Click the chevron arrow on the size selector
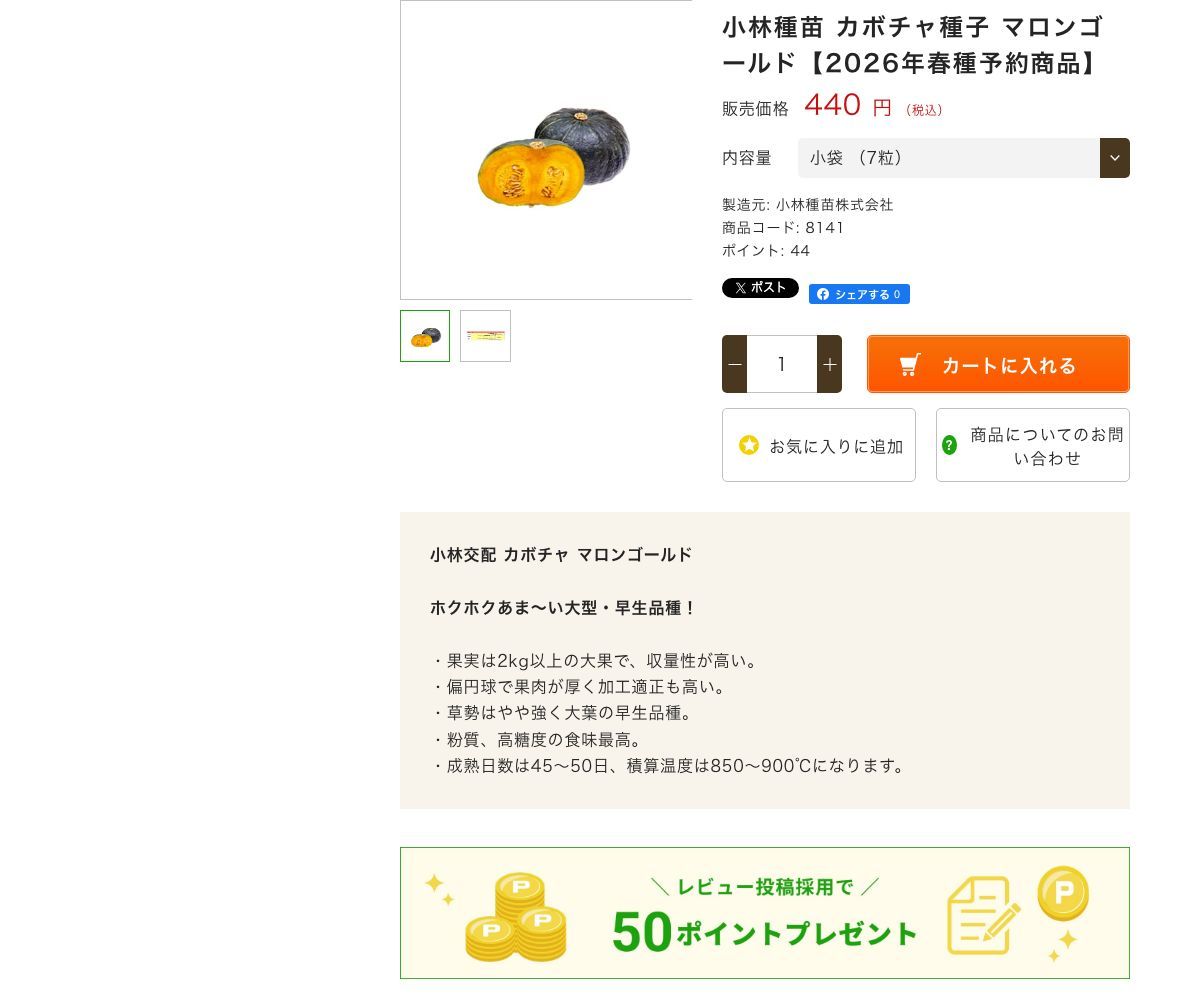This screenshot has width=1200, height=1000. [1114, 158]
